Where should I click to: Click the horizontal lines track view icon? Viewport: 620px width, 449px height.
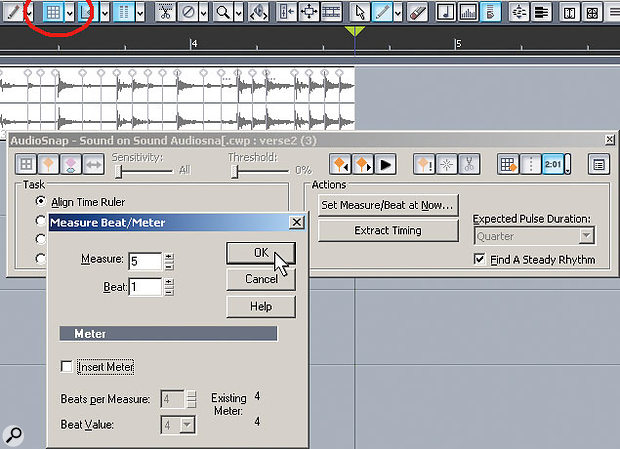pyautogui.click(x=541, y=12)
